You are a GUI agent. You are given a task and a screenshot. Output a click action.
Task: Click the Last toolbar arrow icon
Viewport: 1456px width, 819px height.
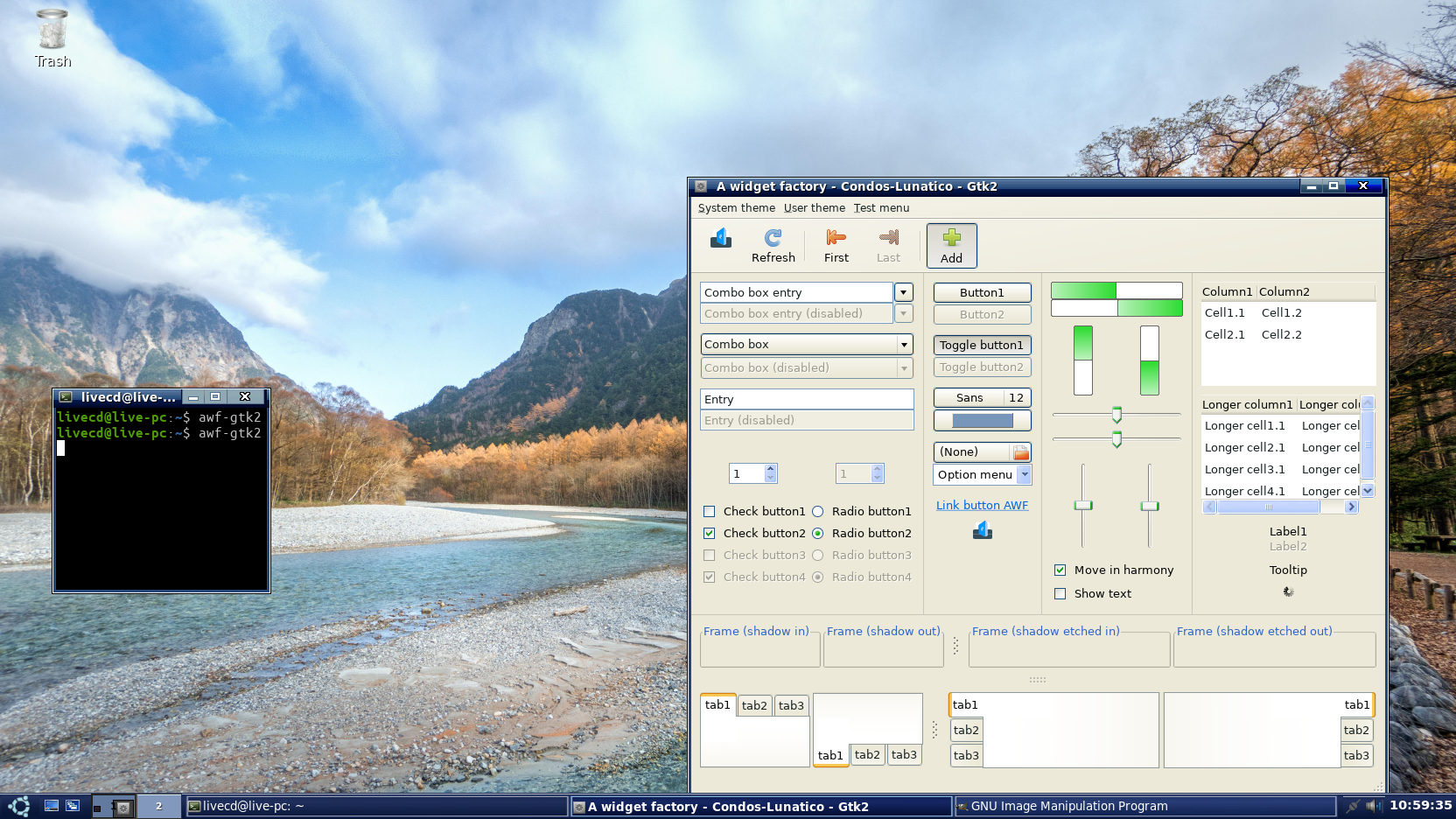(x=889, y=237)
